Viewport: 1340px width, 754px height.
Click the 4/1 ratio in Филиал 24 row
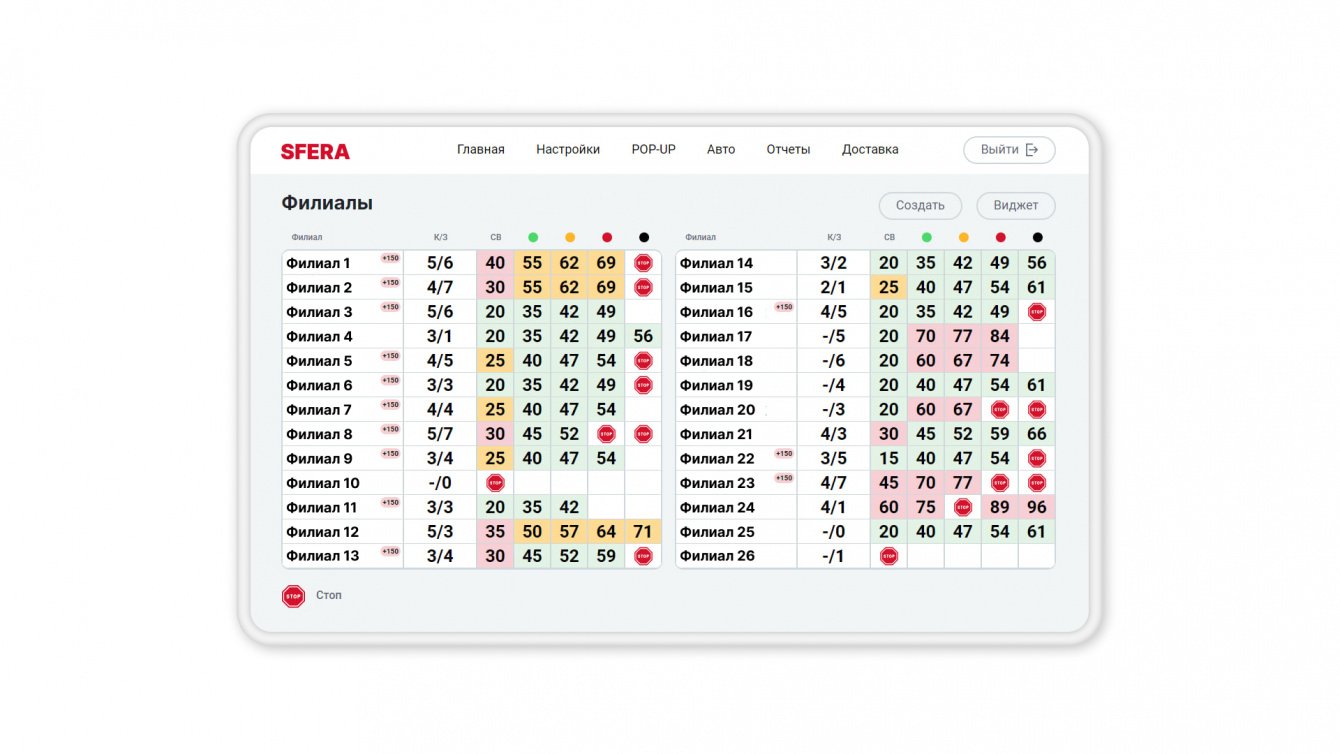[834, 507]
